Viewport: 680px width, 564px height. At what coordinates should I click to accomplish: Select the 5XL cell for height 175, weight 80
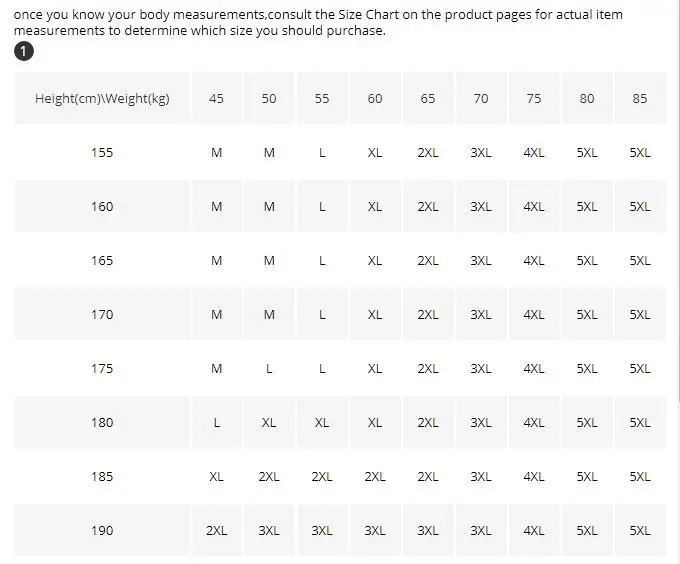[x=587, y=369]
